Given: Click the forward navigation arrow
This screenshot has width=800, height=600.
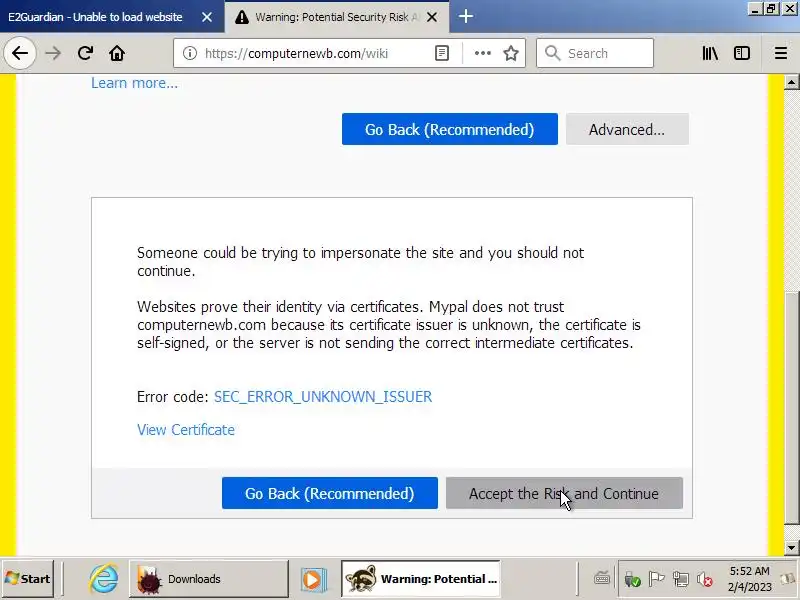Looking at the screenshot, I should point(53,53).
